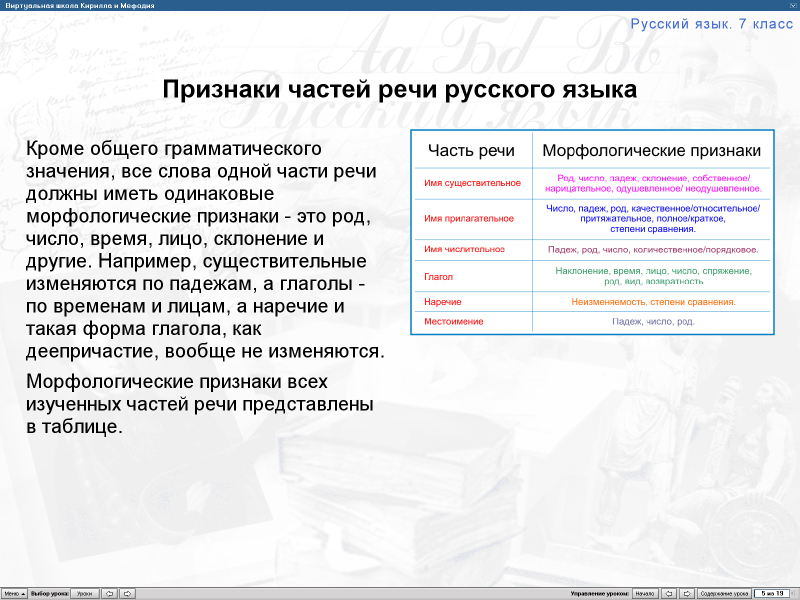This screenshot has width=800, height=600.
Task: Click the left navigation icon at bottom-left toolbar
Action: tap(108, 593)
